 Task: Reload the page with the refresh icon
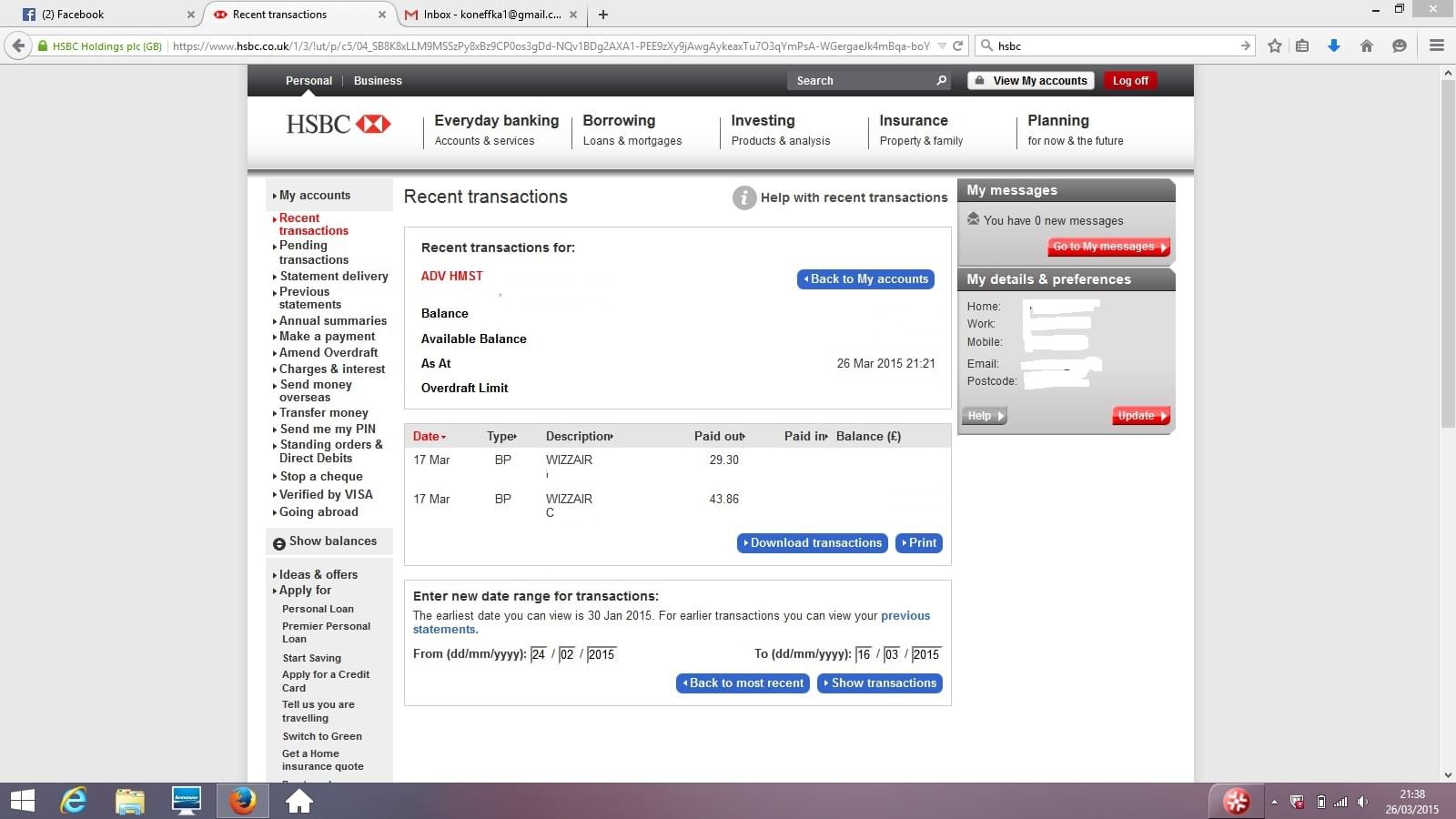coord(957,45)
